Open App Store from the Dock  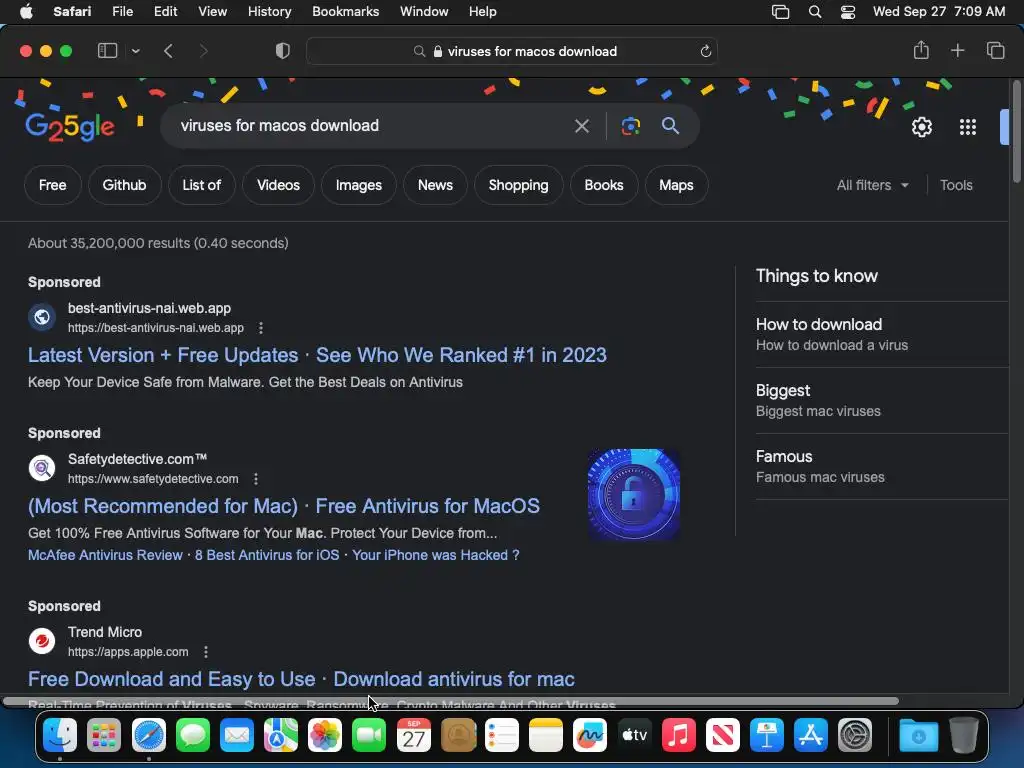(x=810, y=735)
